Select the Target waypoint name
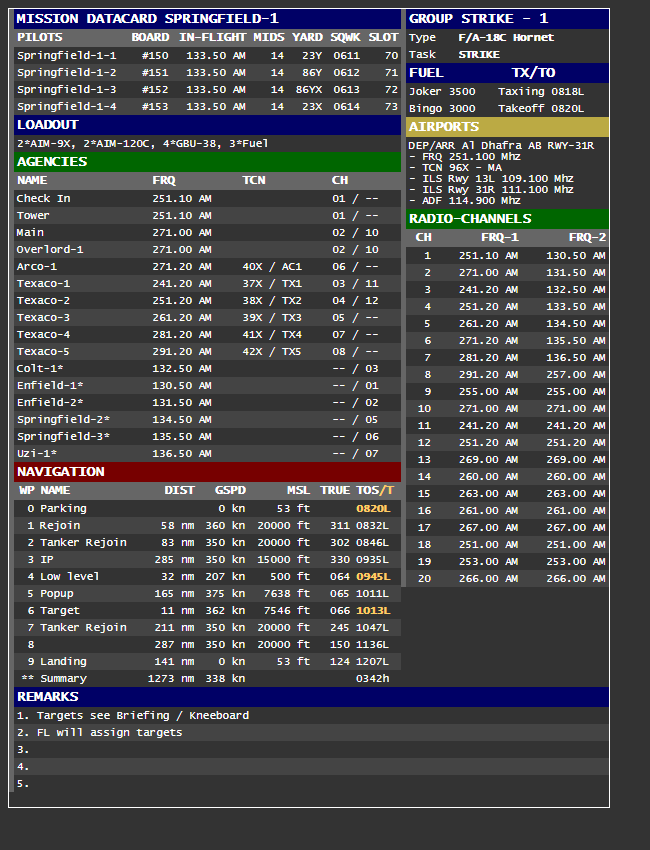The width and height of the screenshot is (650, 850). pos(60,610)
